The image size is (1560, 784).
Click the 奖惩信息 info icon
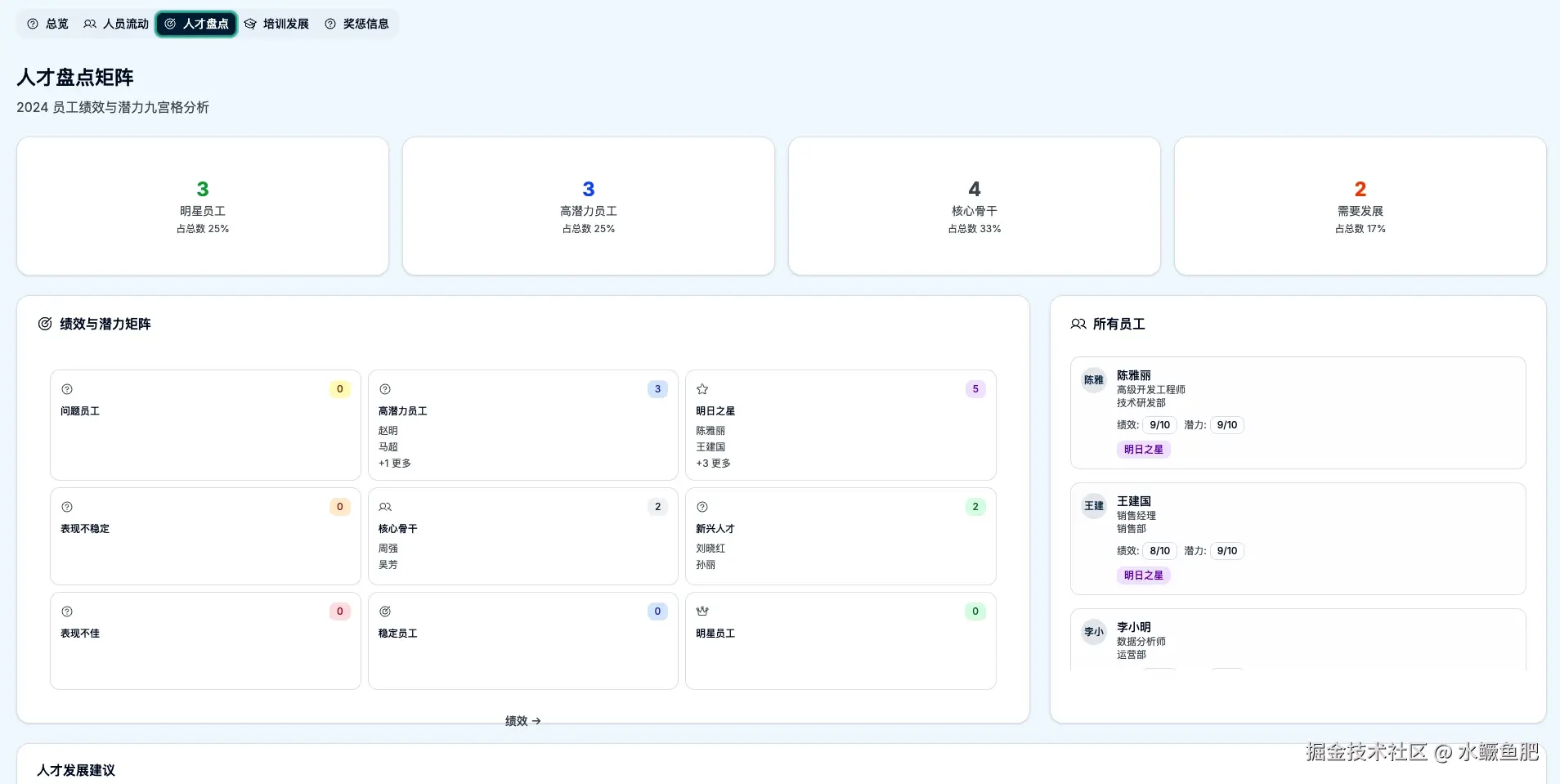pos(329,24)
